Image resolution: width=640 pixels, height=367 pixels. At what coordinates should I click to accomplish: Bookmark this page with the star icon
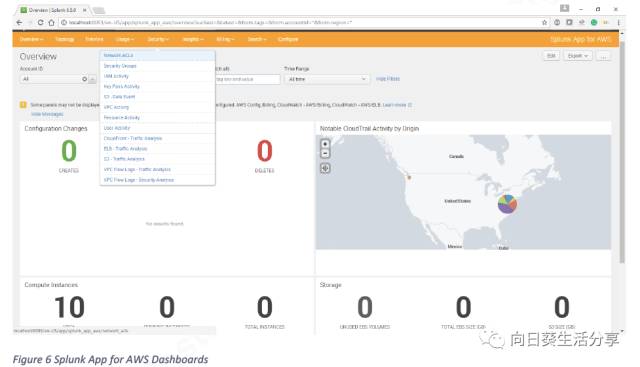coord(544,23)
